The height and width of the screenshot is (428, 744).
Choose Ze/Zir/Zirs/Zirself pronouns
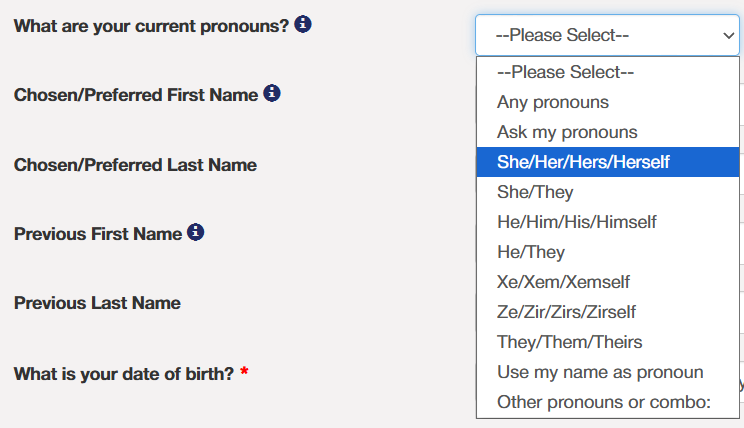(x=566, y=312)
